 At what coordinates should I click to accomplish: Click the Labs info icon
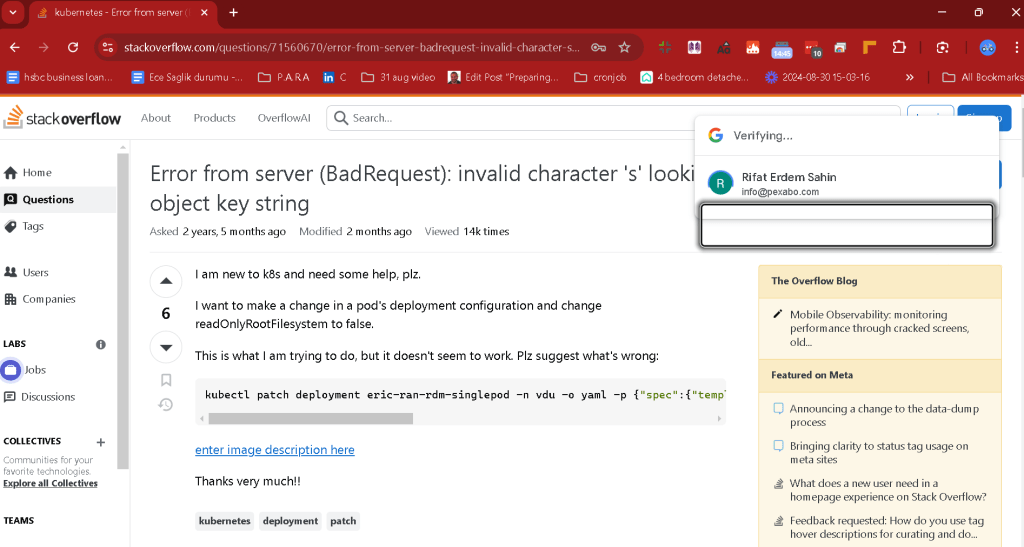101,345
